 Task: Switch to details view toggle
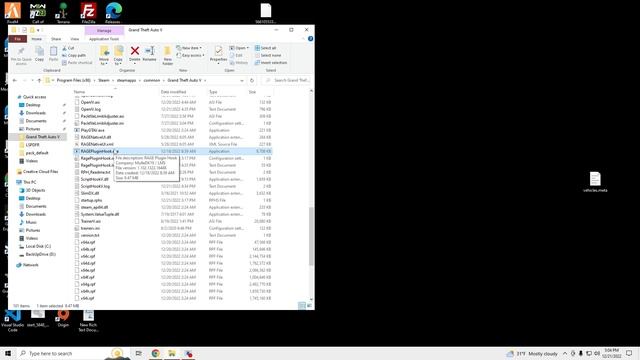302,305
